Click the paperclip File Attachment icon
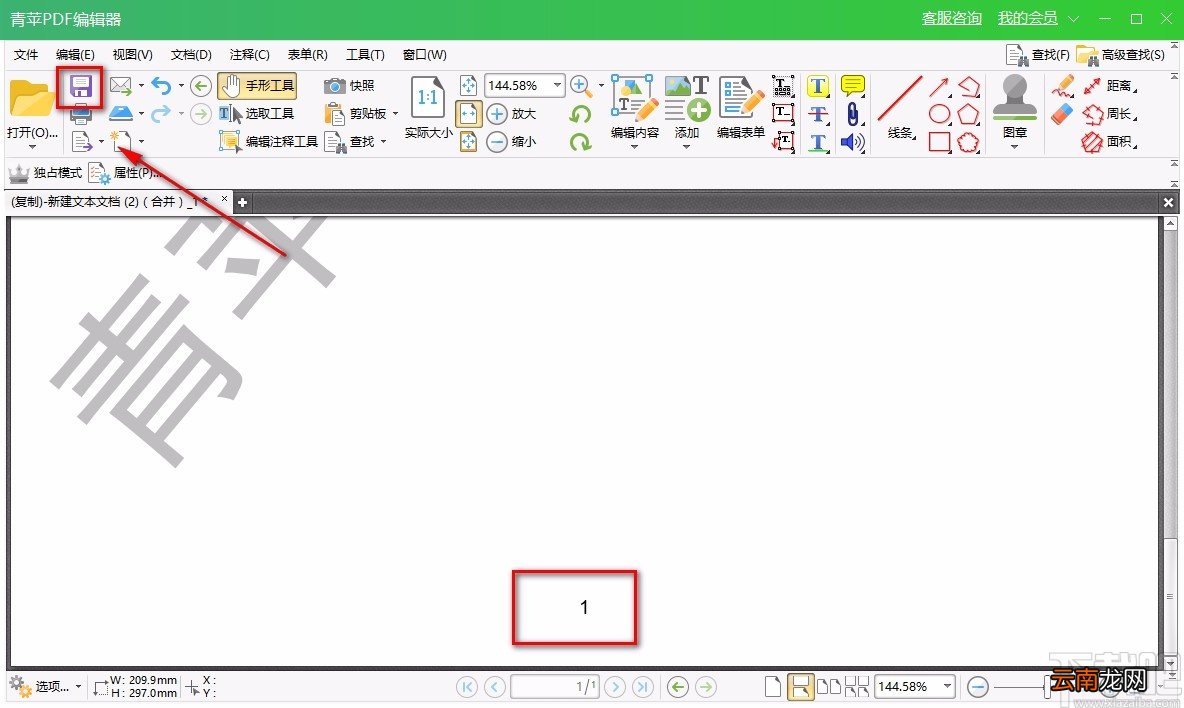 pyautogui.click(x=853, y=114)
